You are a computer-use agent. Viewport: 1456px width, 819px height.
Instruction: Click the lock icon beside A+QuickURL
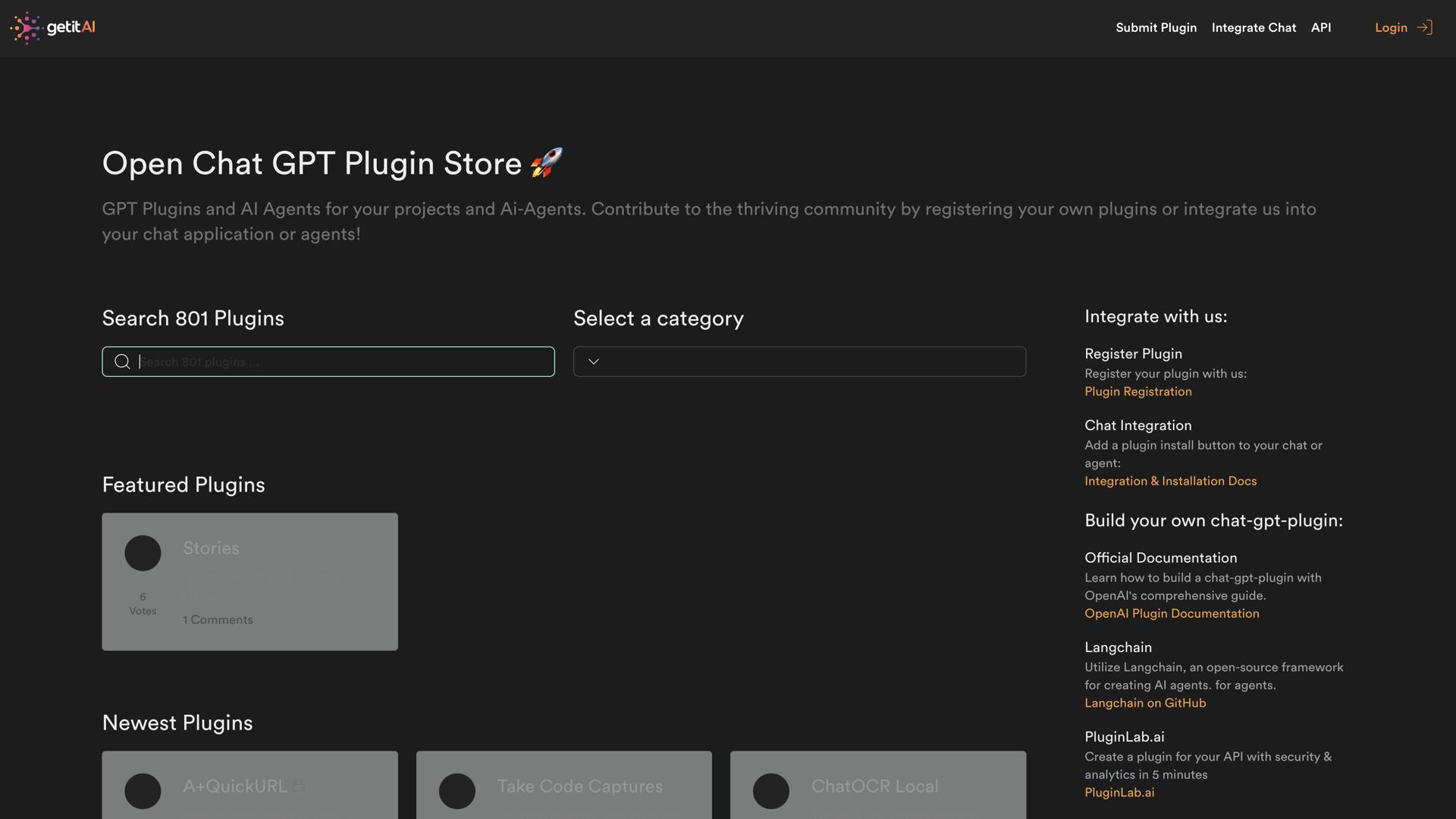299,786
